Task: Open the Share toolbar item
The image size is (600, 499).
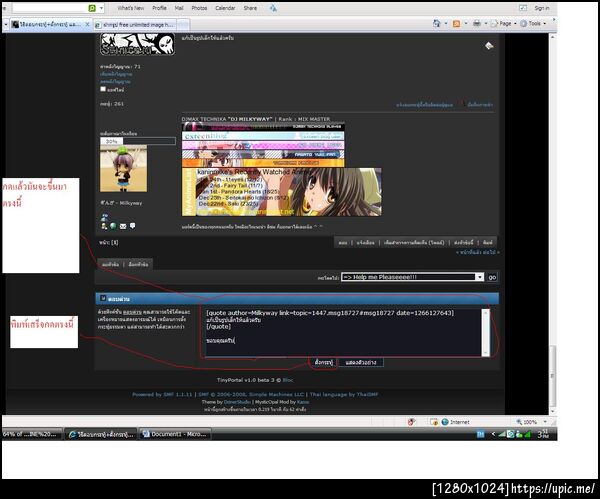Action: [x=250, y=8]
